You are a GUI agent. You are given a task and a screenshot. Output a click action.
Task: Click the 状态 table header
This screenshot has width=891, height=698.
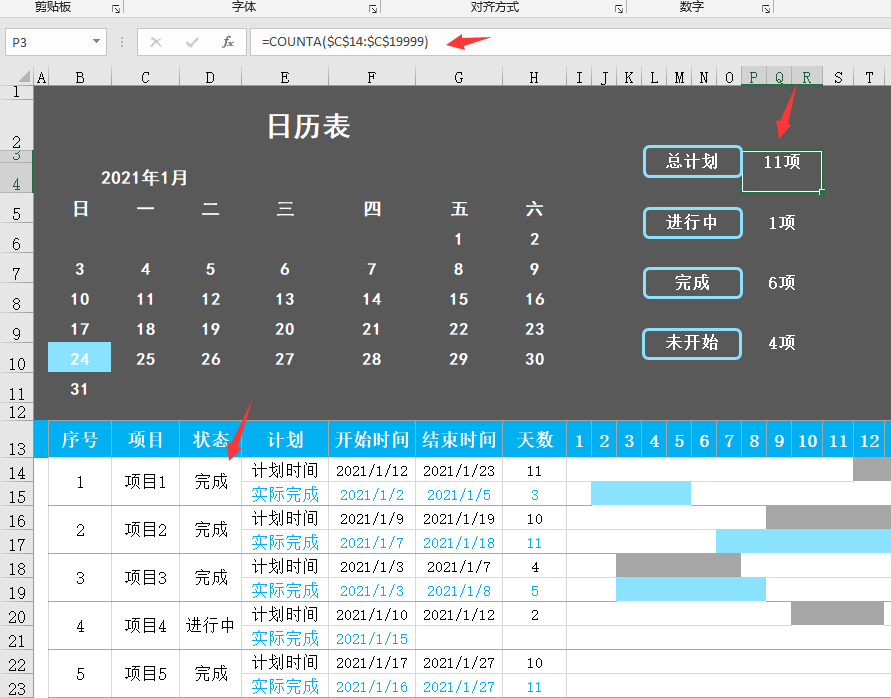coord(211,439)
